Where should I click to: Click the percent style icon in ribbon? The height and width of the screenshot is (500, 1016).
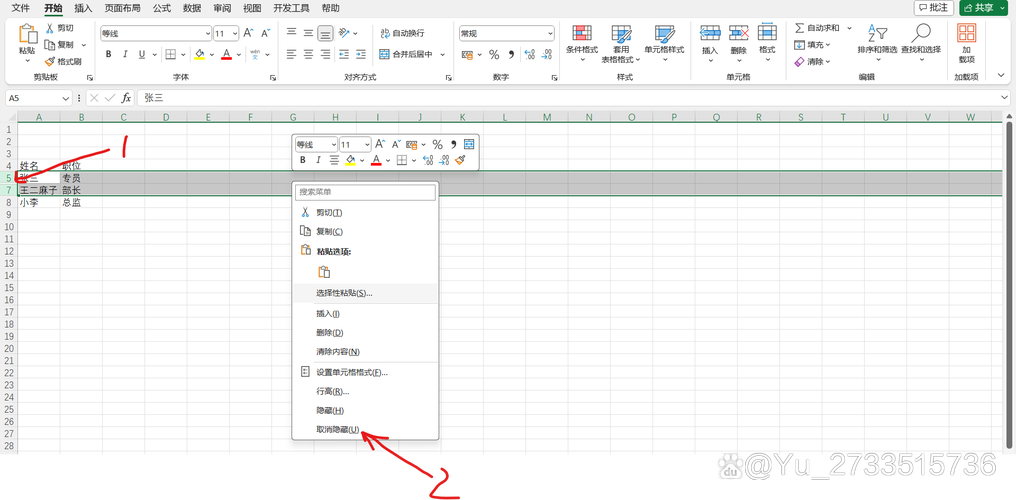pyautogui.click(x=494, y=54)
